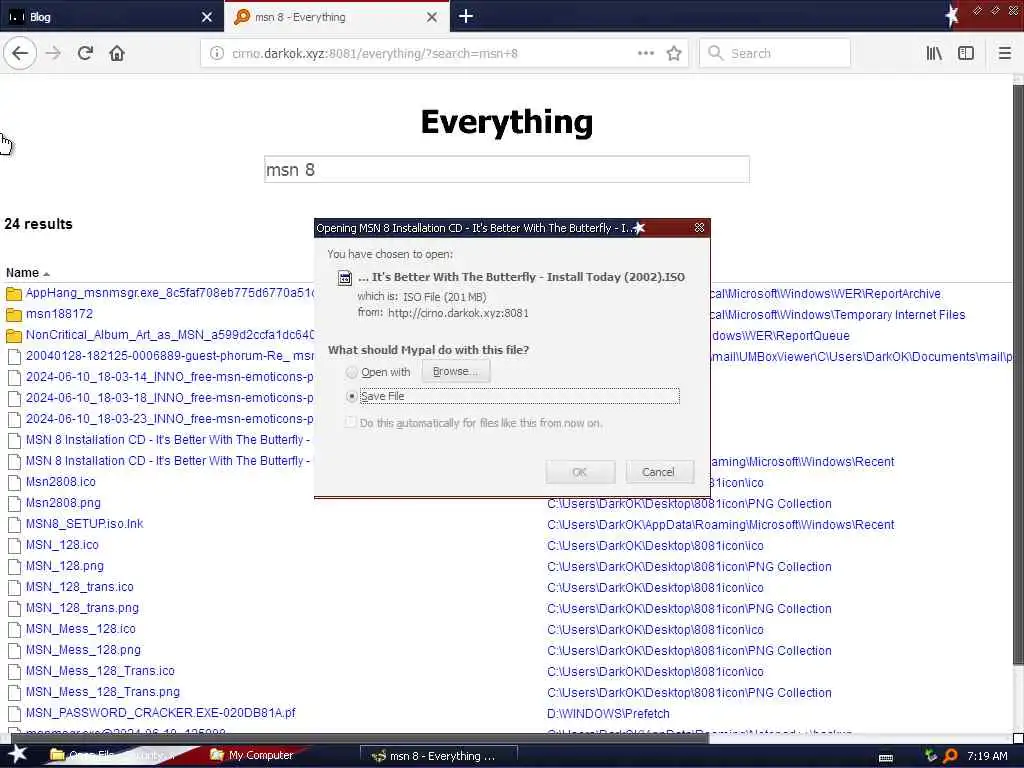Open the MSN_Mess_128_Trans.ico link
This screenshot has width=1024, height=768.
coord(100,671)
